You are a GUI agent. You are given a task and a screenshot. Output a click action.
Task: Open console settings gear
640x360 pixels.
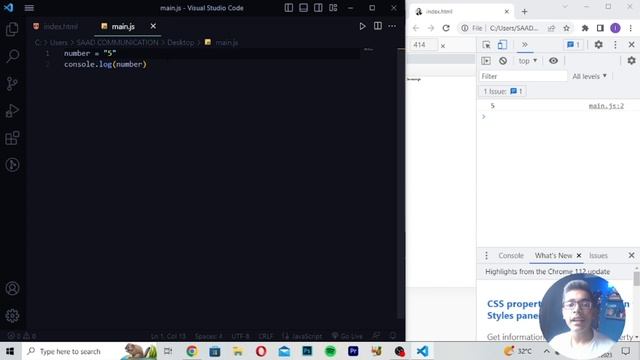tap(631, 61)
